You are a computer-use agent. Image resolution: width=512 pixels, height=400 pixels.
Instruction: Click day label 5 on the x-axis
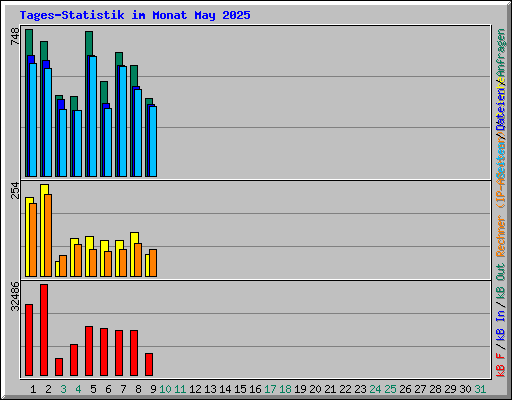point(93,389)
